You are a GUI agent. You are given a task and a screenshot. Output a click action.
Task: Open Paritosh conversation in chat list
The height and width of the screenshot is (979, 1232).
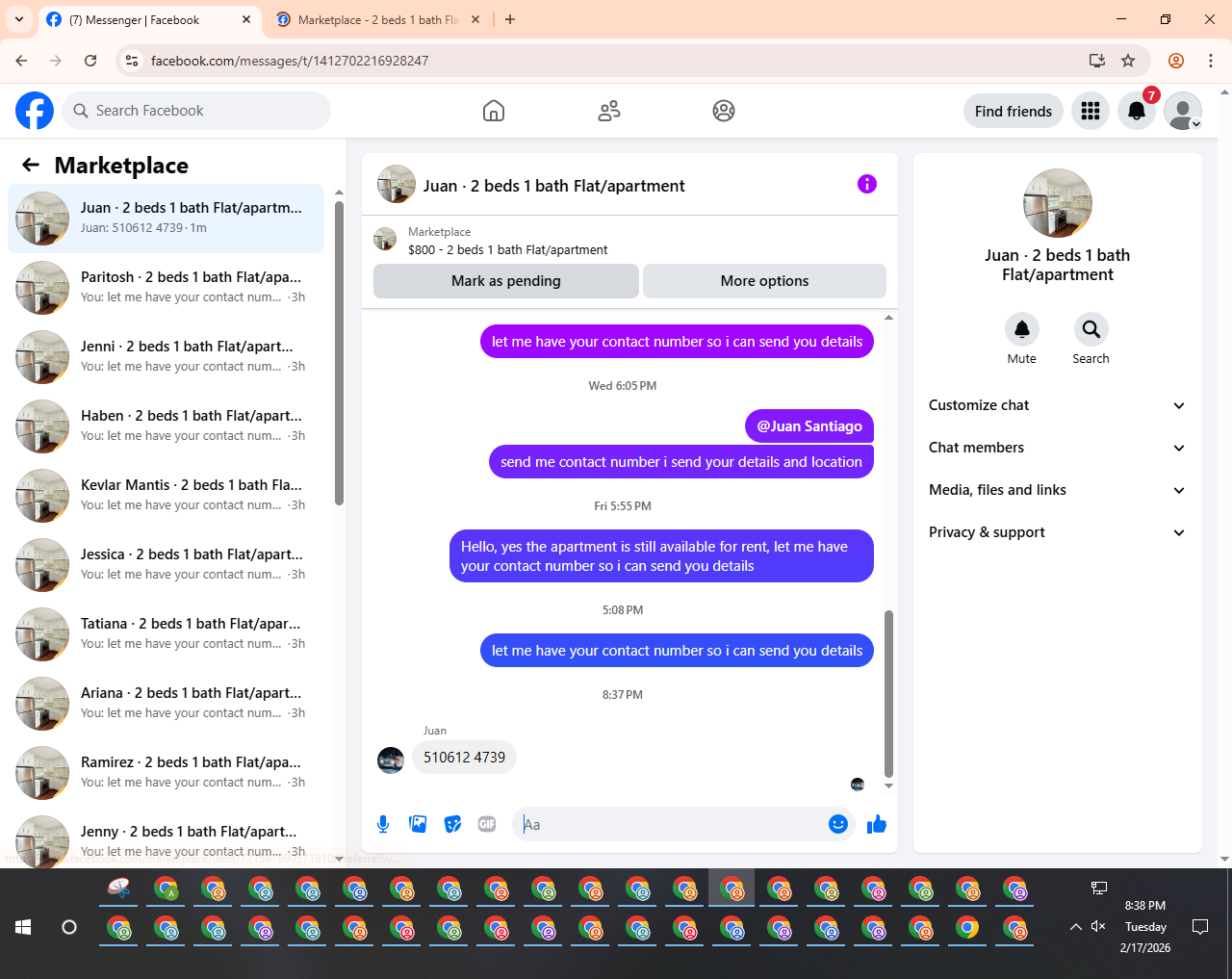(167, 288)
